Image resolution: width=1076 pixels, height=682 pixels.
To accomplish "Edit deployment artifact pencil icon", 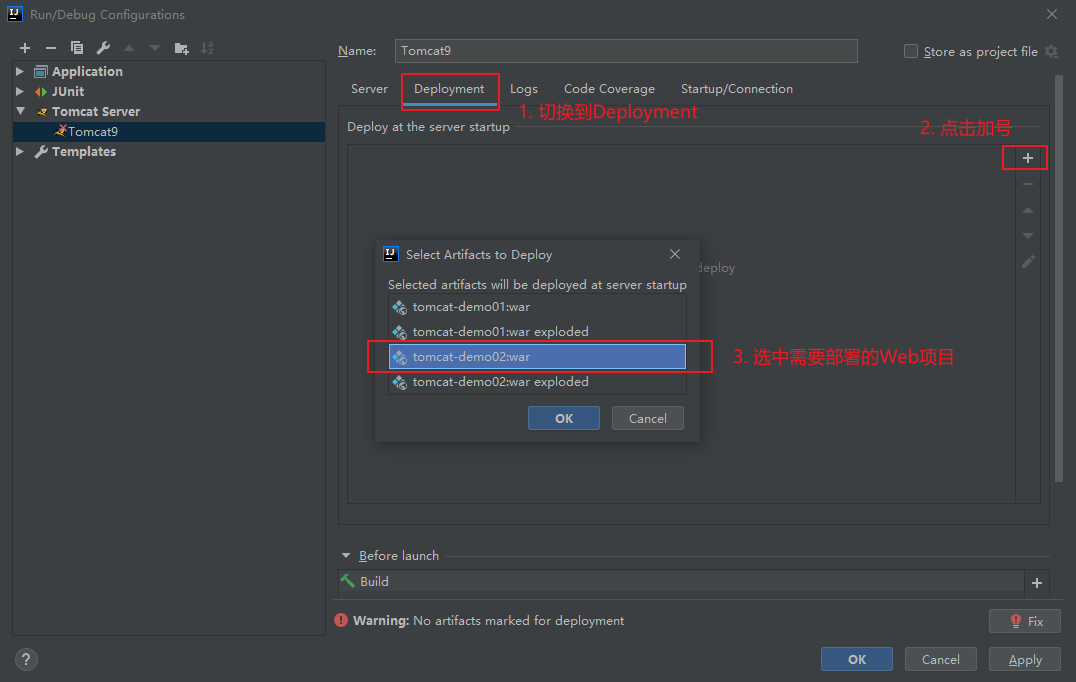I will tap(1027, 262).
